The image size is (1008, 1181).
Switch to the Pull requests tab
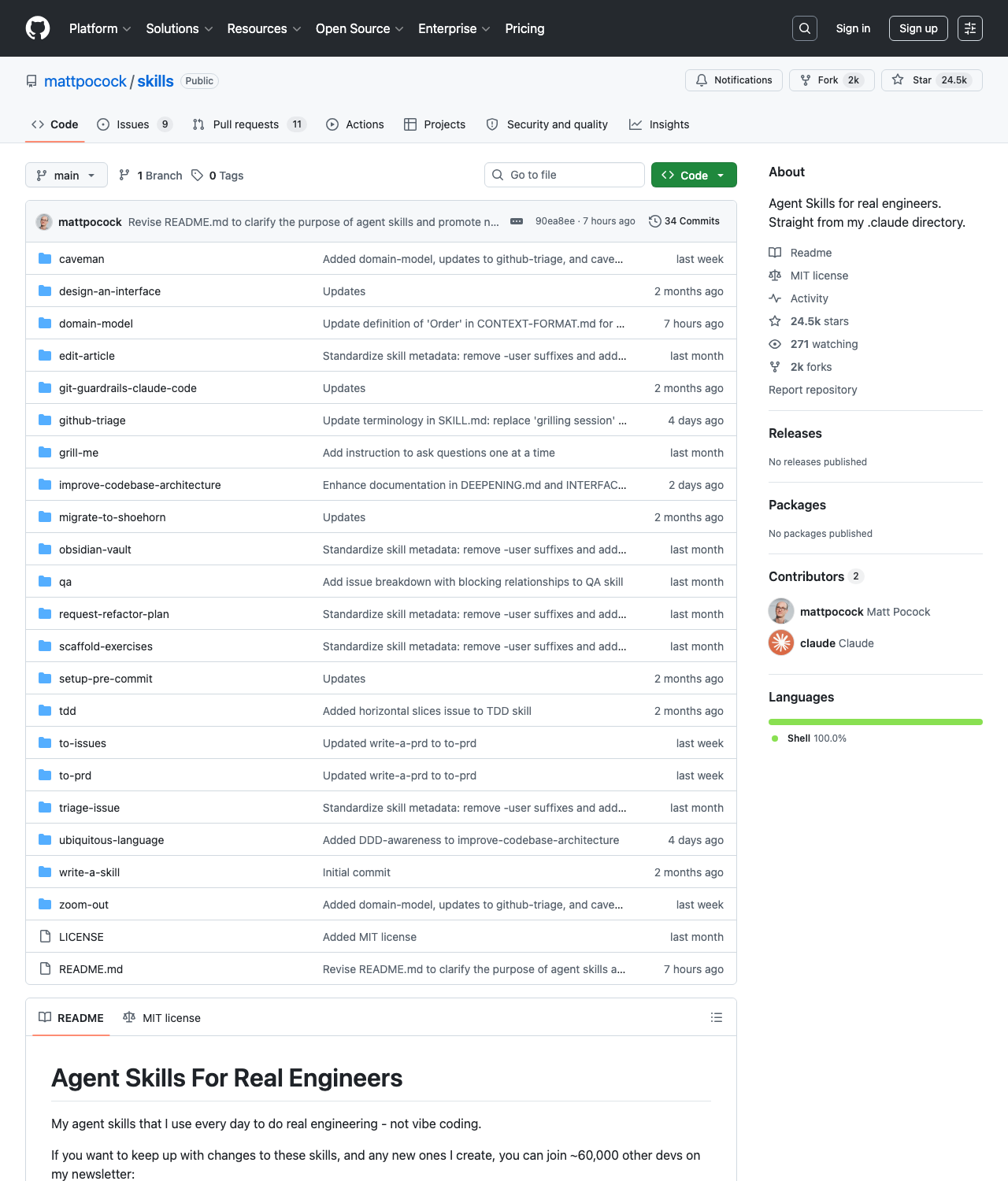[249, 124]
